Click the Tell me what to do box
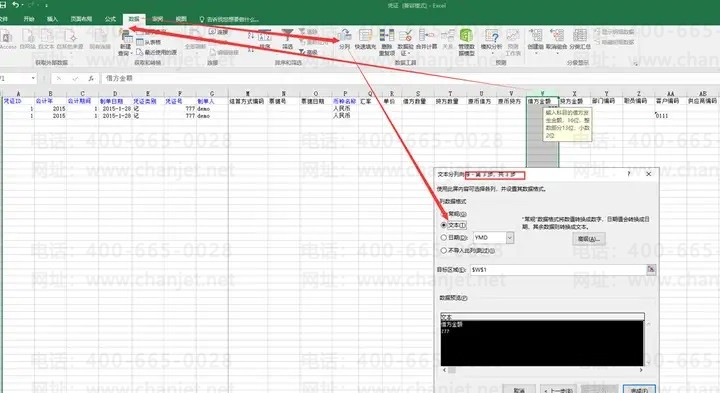 tap(229, 19)
